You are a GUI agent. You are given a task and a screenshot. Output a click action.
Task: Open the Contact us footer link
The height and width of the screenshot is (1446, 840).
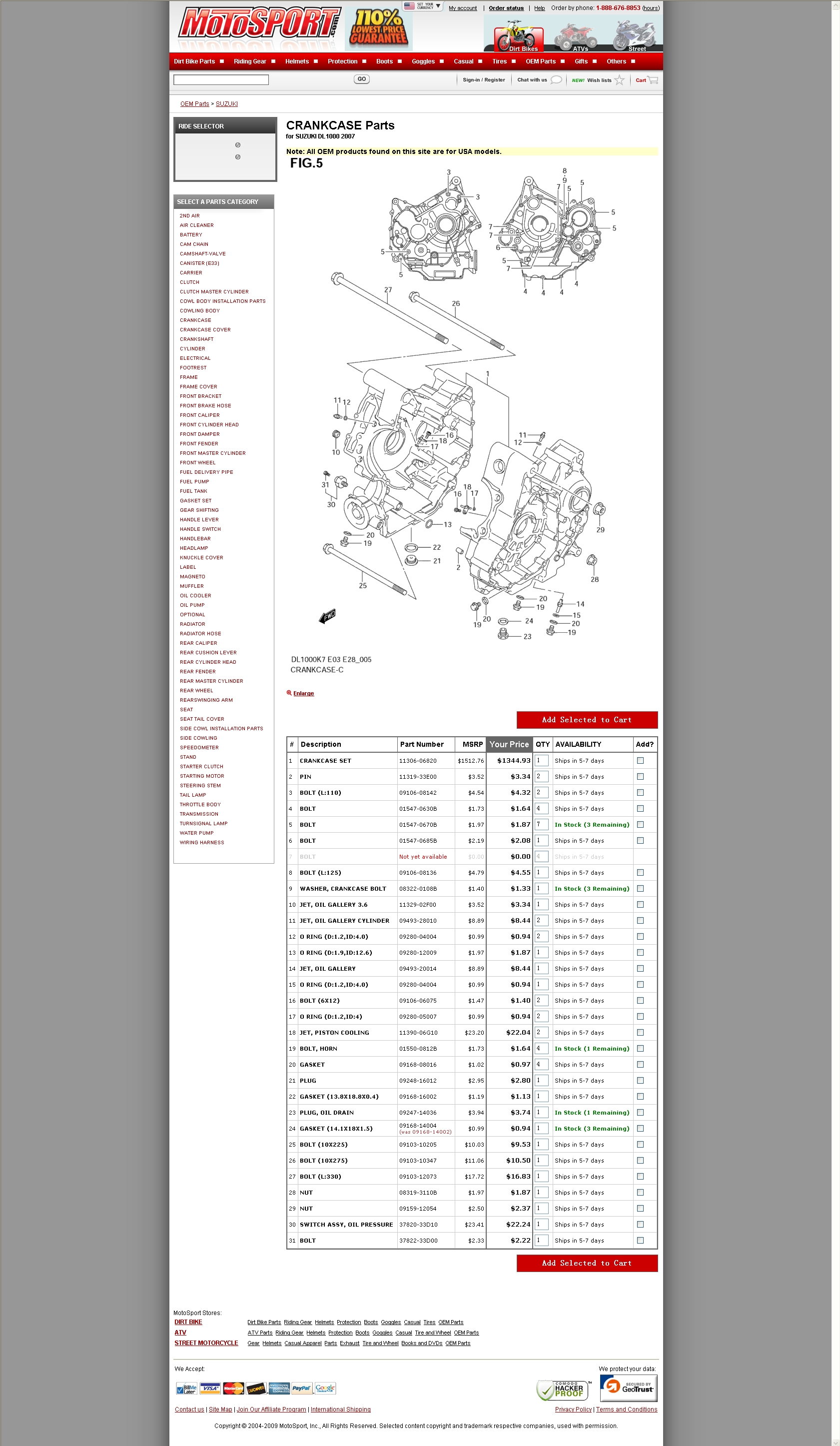click(x=189, y=1410)
